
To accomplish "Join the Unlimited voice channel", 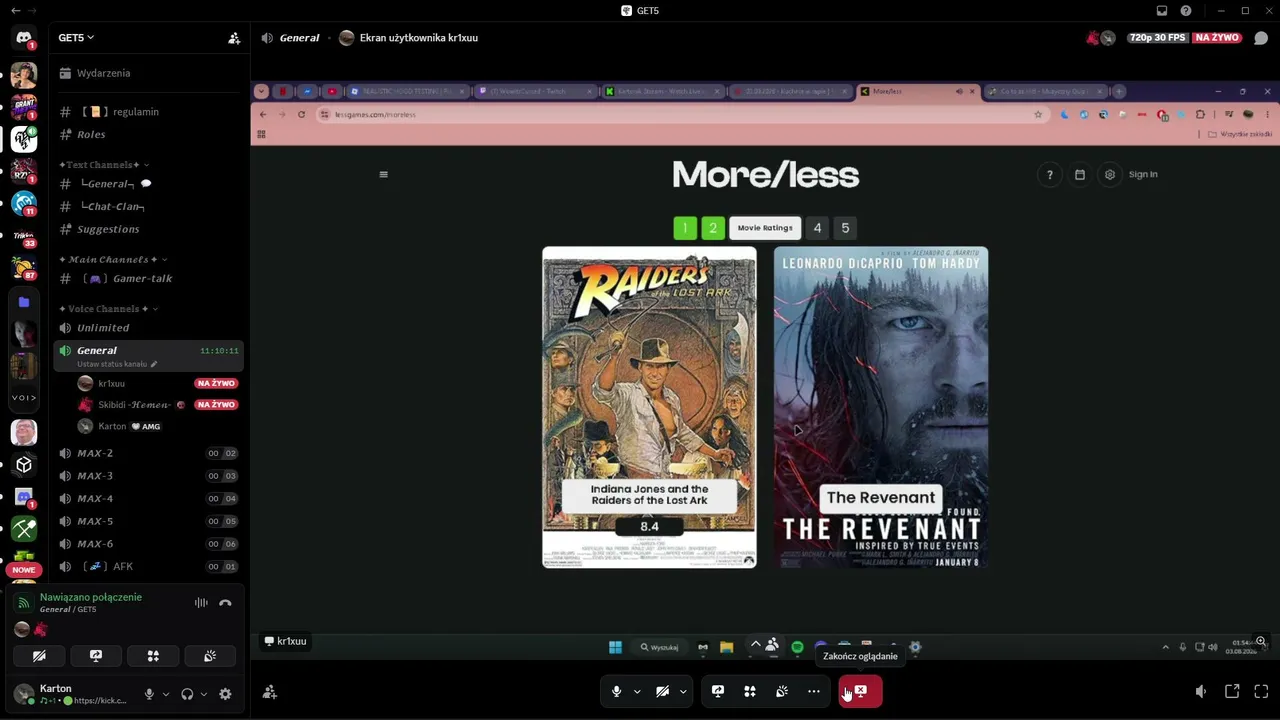I will 148,328.
